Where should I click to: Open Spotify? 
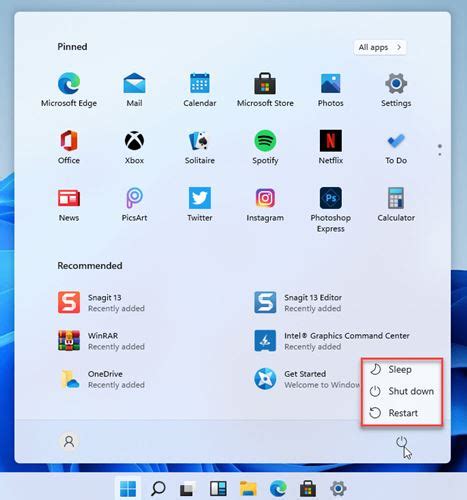265,147
